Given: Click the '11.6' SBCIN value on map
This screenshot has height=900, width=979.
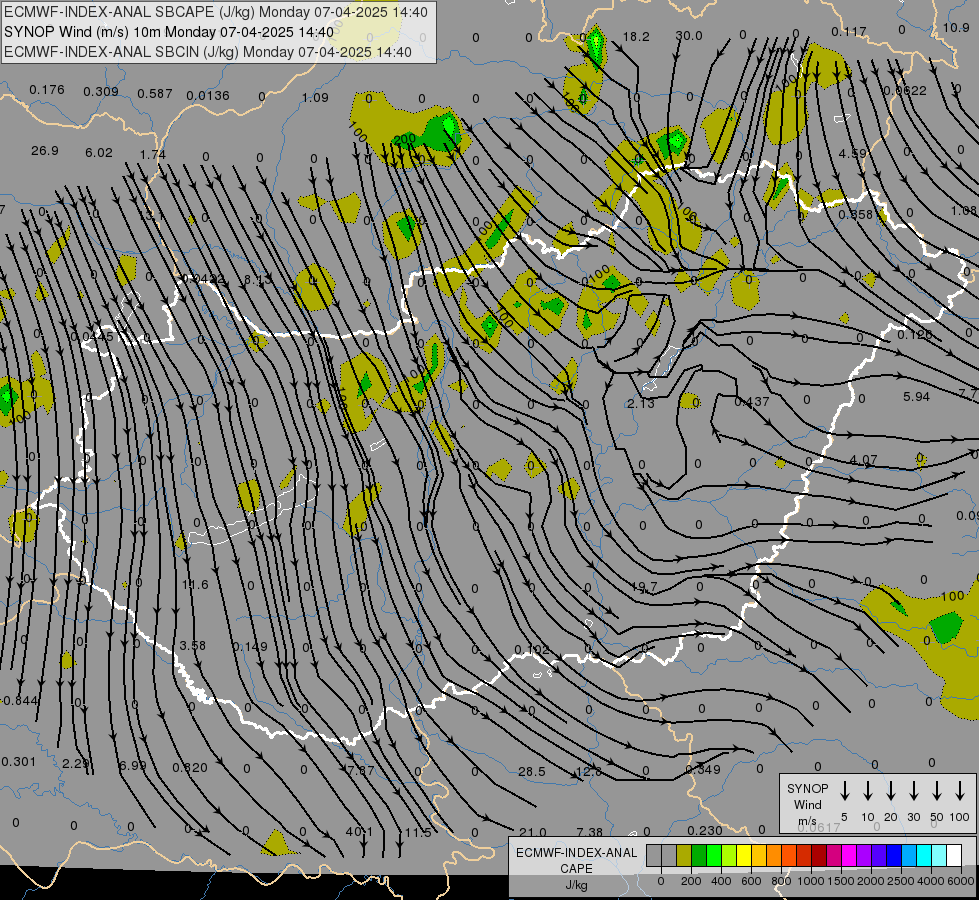Looking at the screenshot, I should tap(195, 585).
